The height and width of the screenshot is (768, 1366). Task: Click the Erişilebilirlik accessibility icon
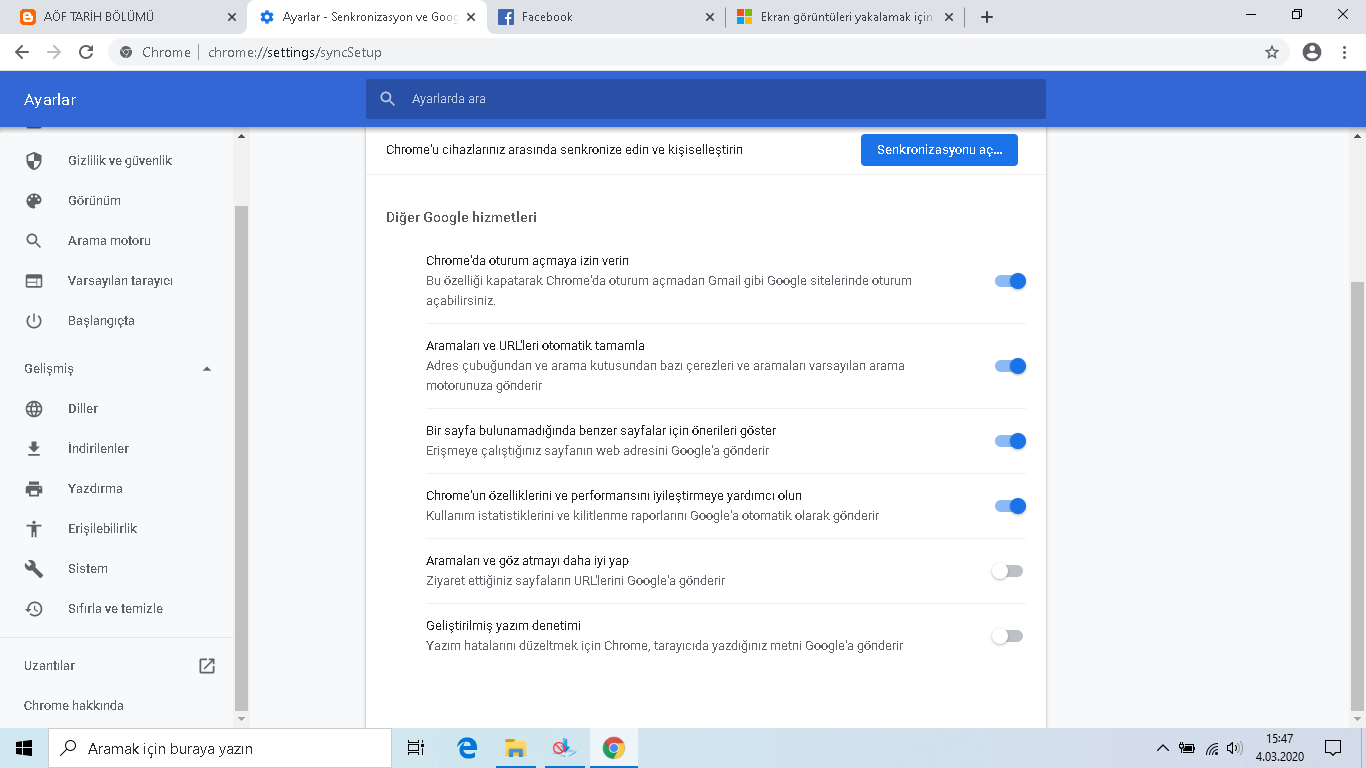(34, 529)
